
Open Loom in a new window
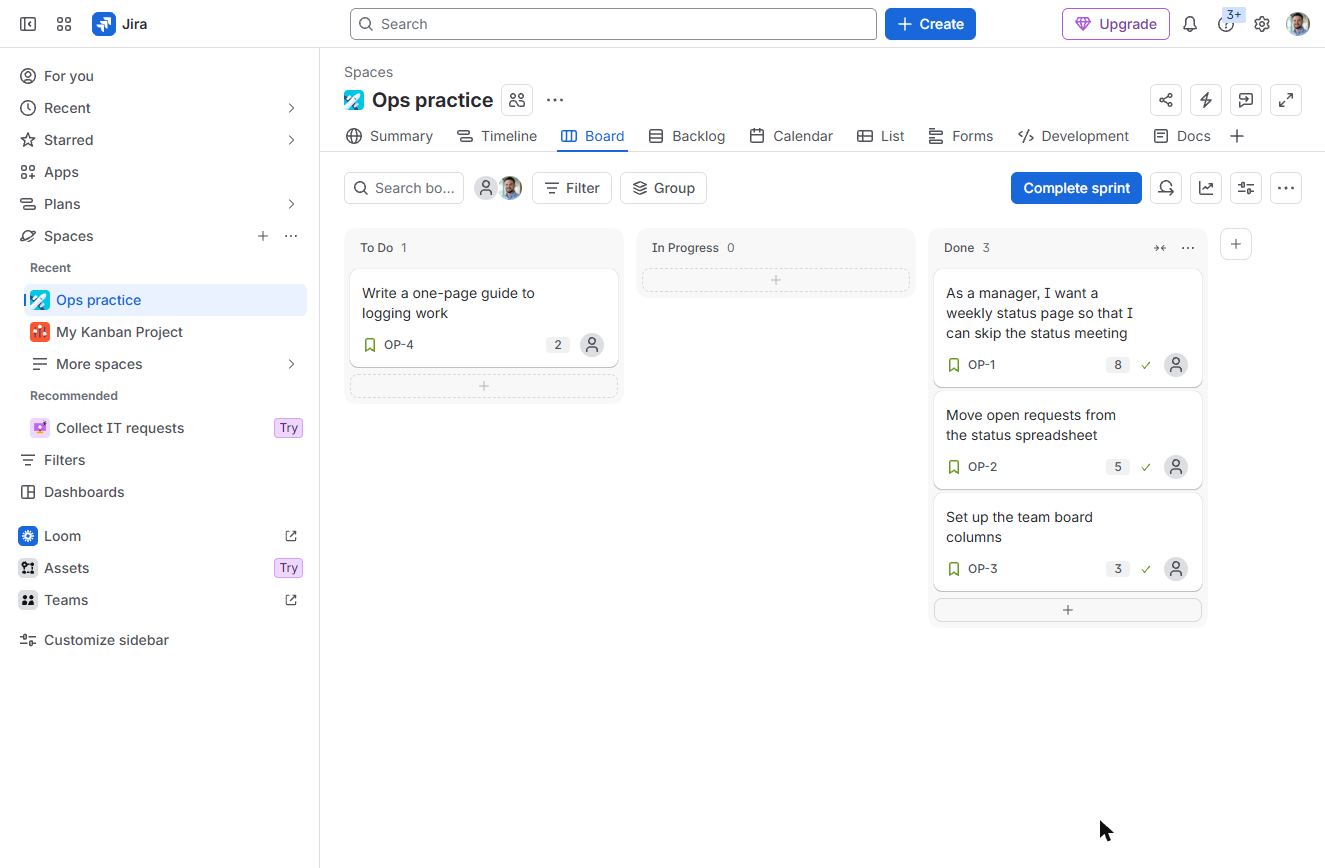tap(291, 536)
